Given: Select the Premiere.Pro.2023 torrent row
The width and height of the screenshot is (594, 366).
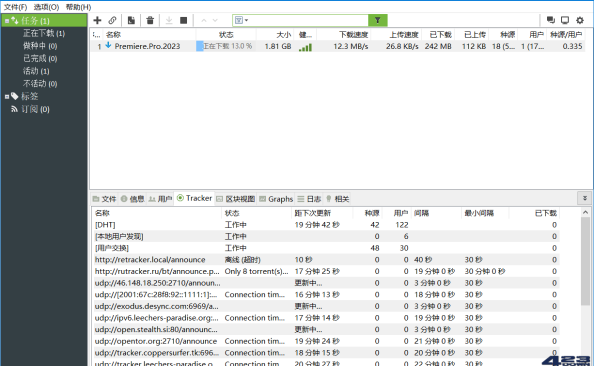Looking at the screenshot, I should [338, 46].
